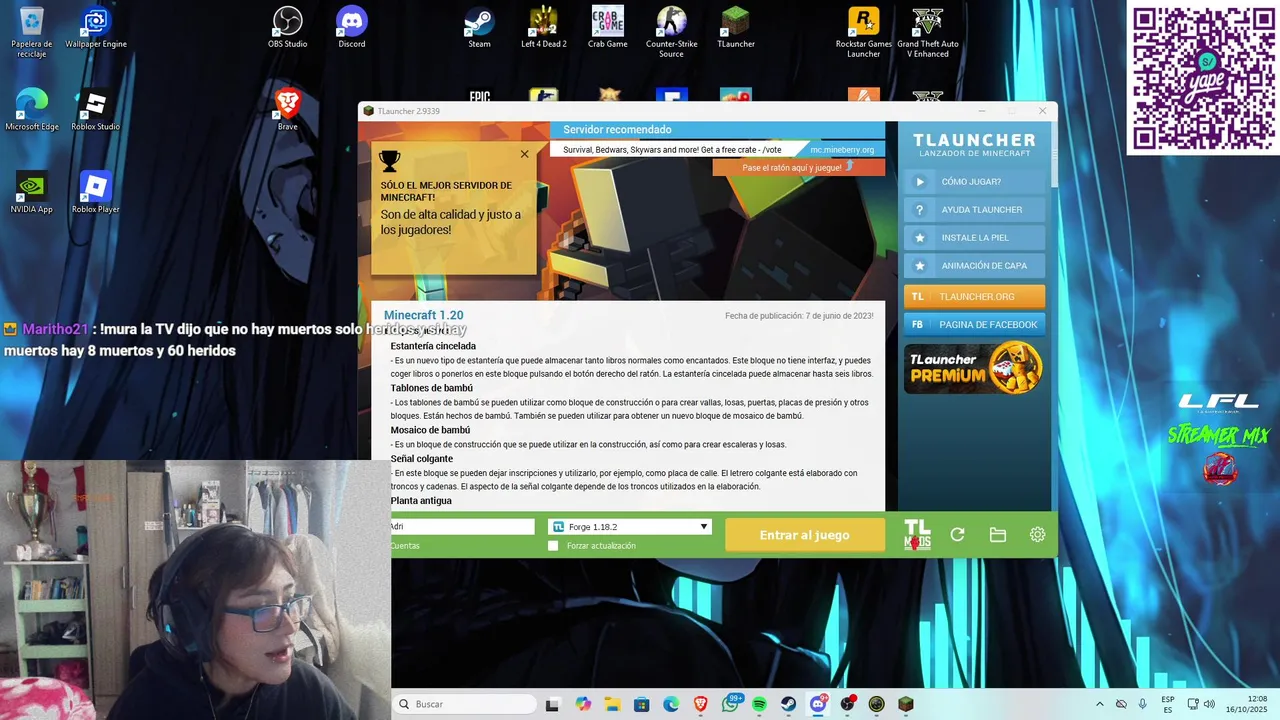
Task: Click the Señal colgante heading
Action: pyautogui.click(x=422, y=459)
